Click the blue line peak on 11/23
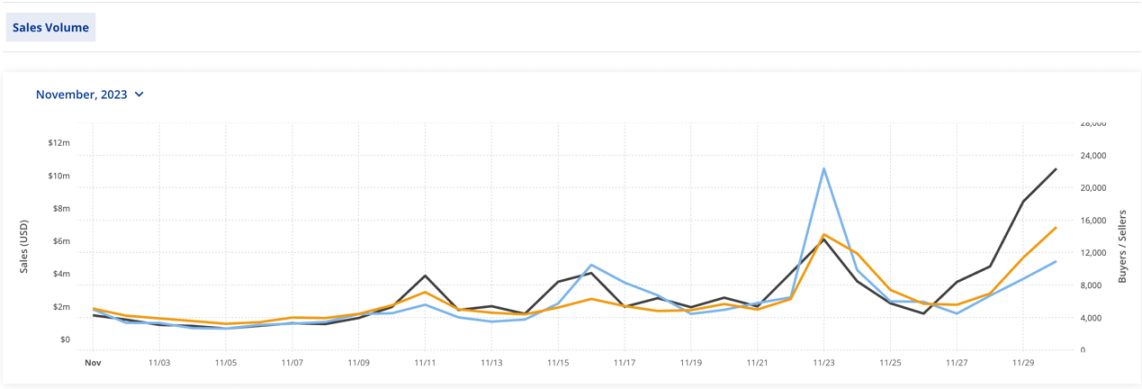The width and height of the screenshot is (1142, 389). pos(824,169)
